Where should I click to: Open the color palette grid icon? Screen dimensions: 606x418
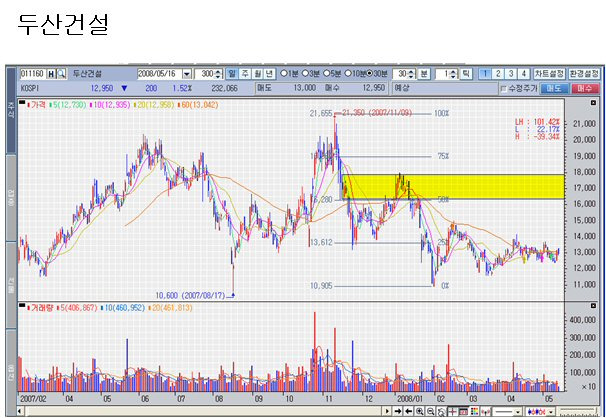(x=474, y=411)
